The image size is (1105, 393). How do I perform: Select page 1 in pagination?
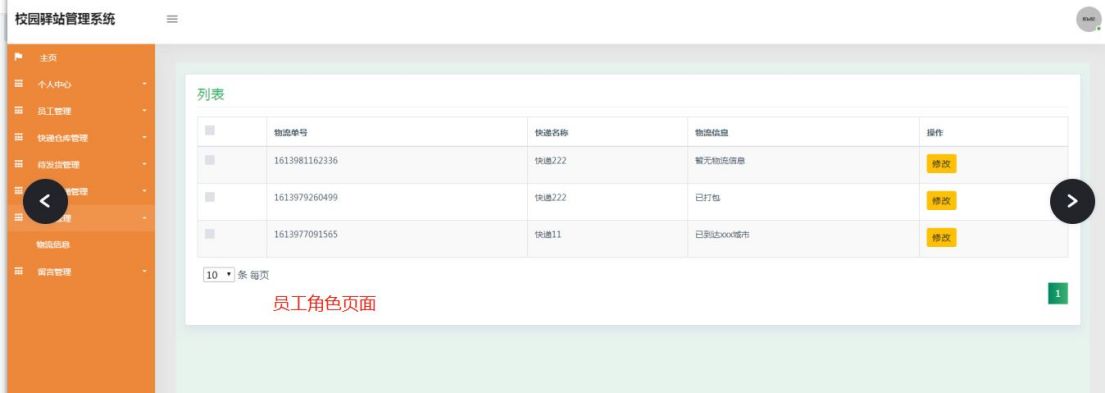tap(1058, 293)
